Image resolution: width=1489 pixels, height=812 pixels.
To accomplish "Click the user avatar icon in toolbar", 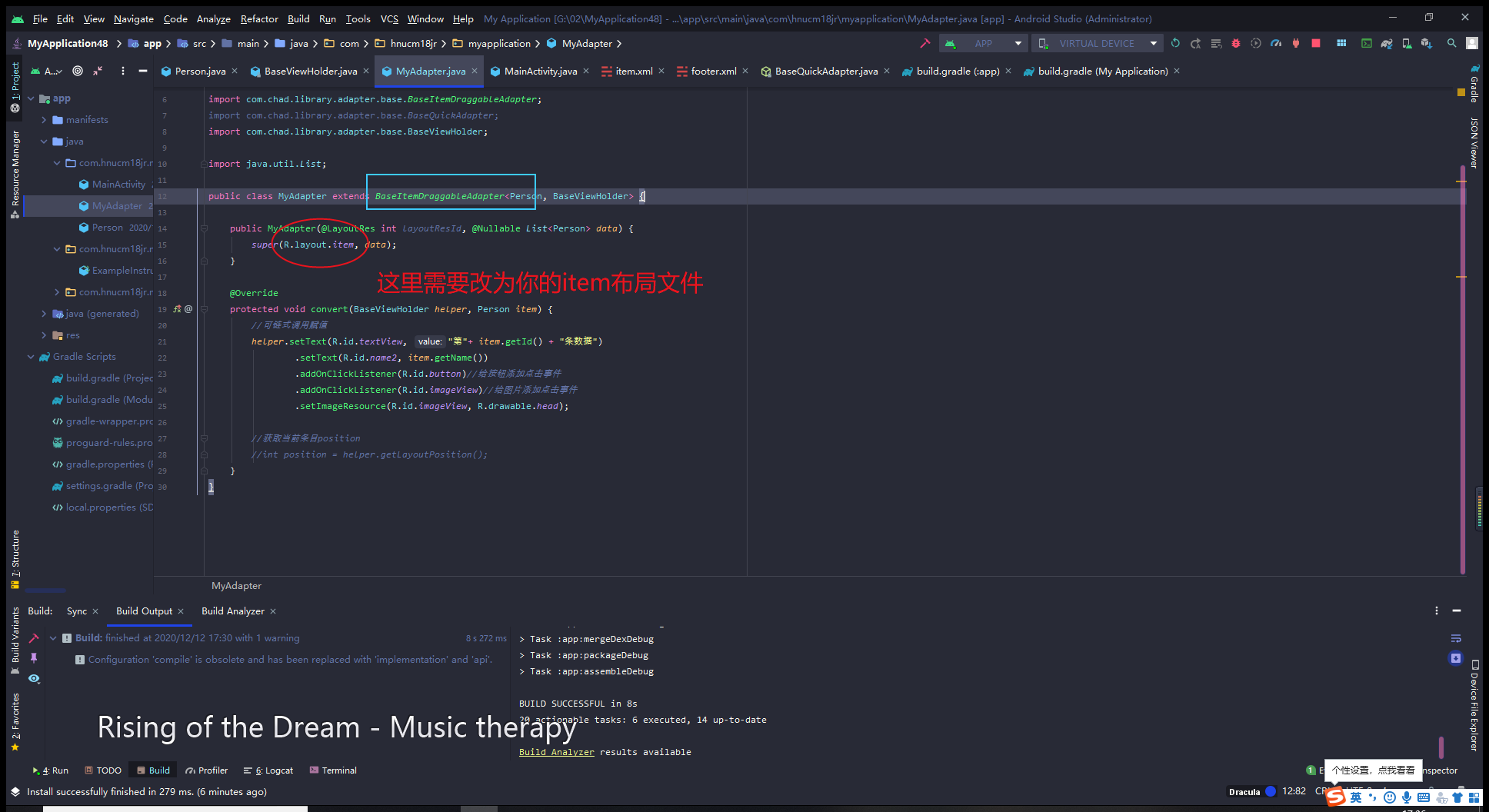I will [1472, 43].
